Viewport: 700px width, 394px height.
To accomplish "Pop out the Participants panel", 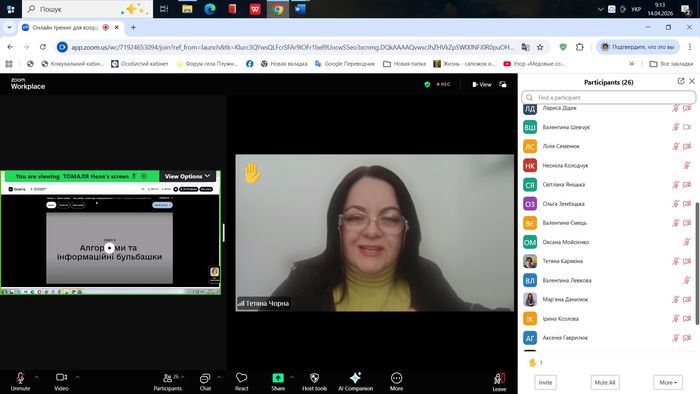I will [681, 81].
